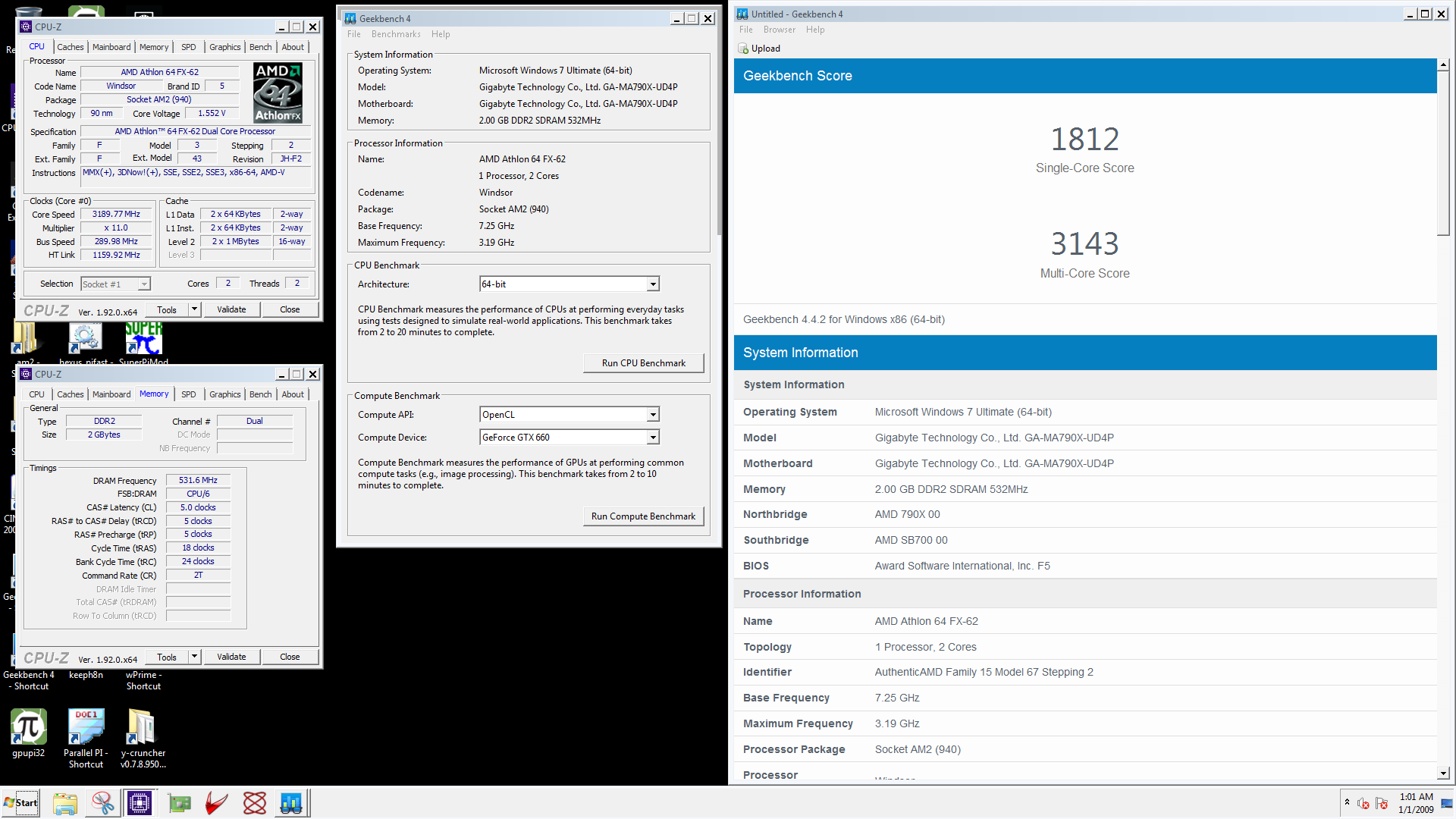
Task: Select the am2 folder desktop icon
Action: click(x=27, y=344)
